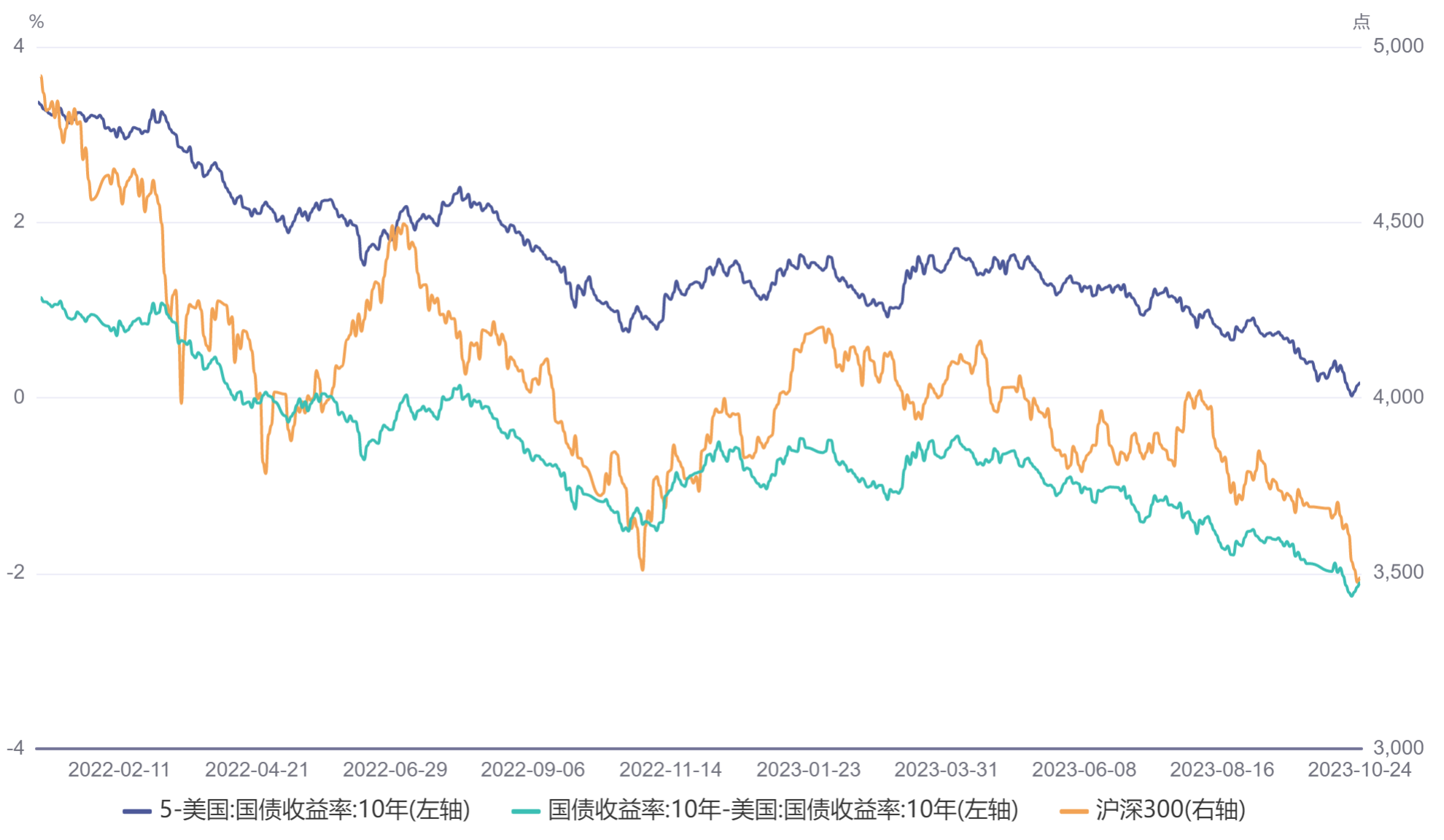Click the 2022-06-29 date axis label
The image size is (1444, 840).
tap(395, 770)
